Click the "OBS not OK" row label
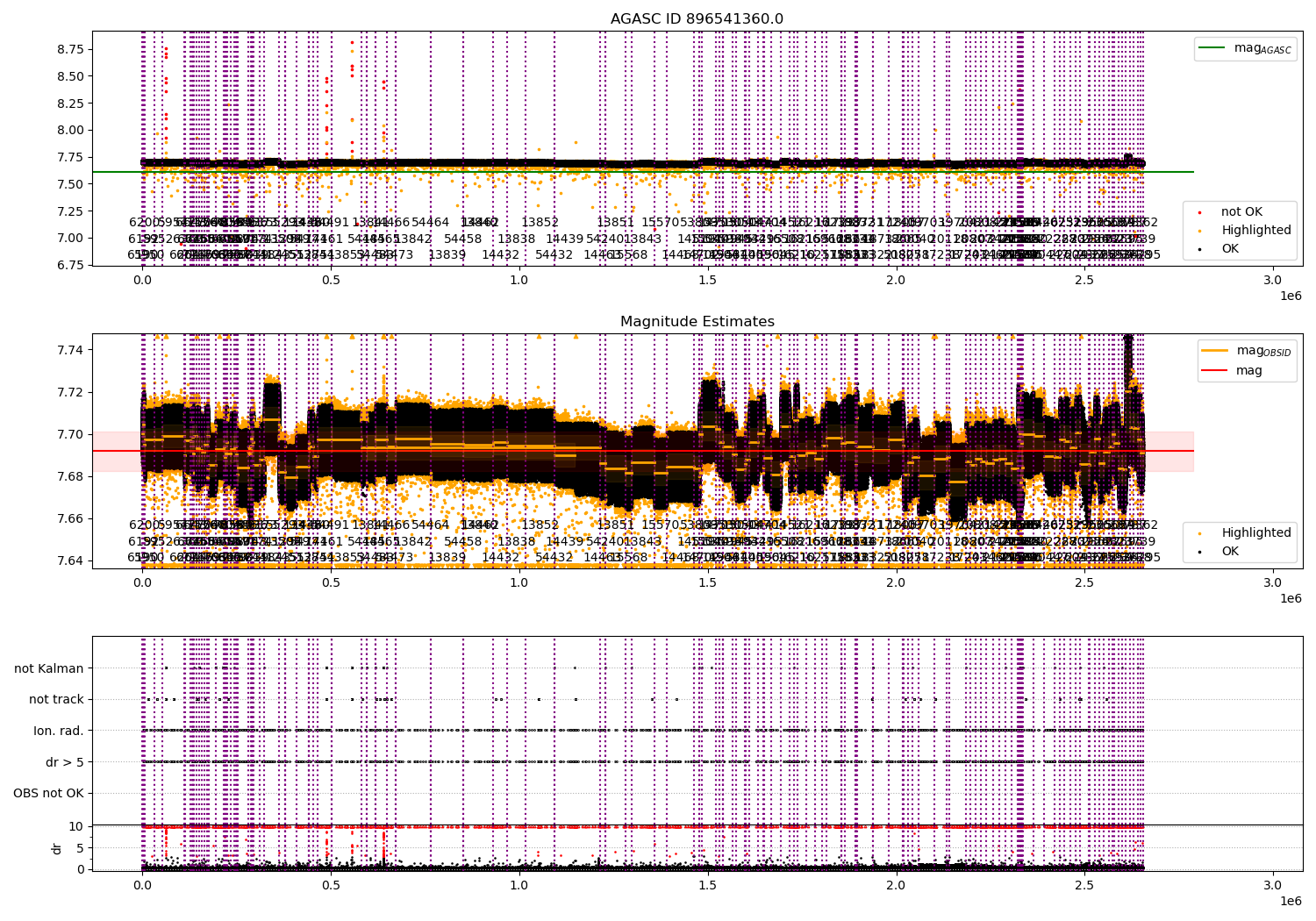Image resolution: width=1316 pixels, height=921 pixels. 48,793
